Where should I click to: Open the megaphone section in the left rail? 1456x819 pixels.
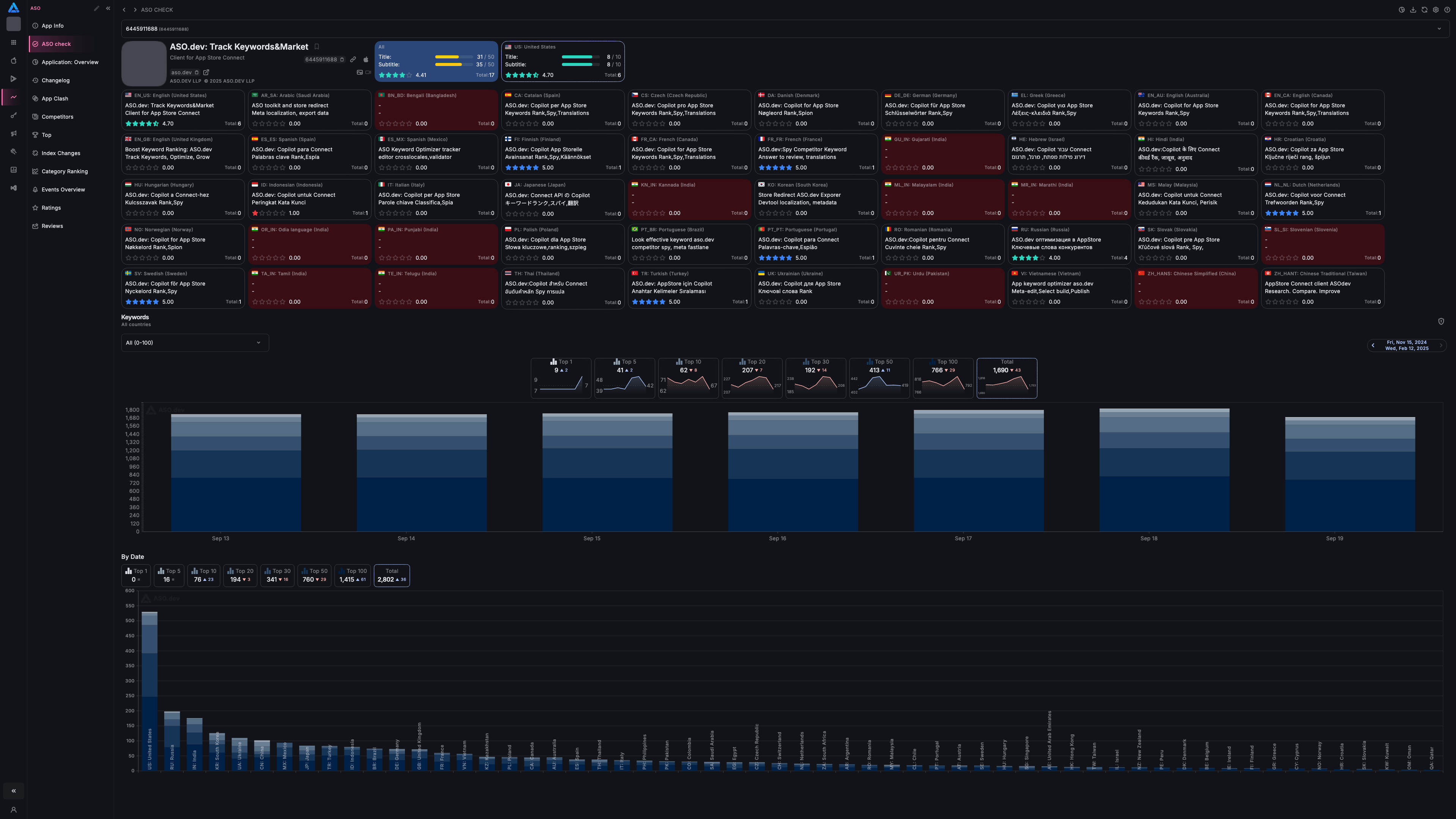coord(14,133)
